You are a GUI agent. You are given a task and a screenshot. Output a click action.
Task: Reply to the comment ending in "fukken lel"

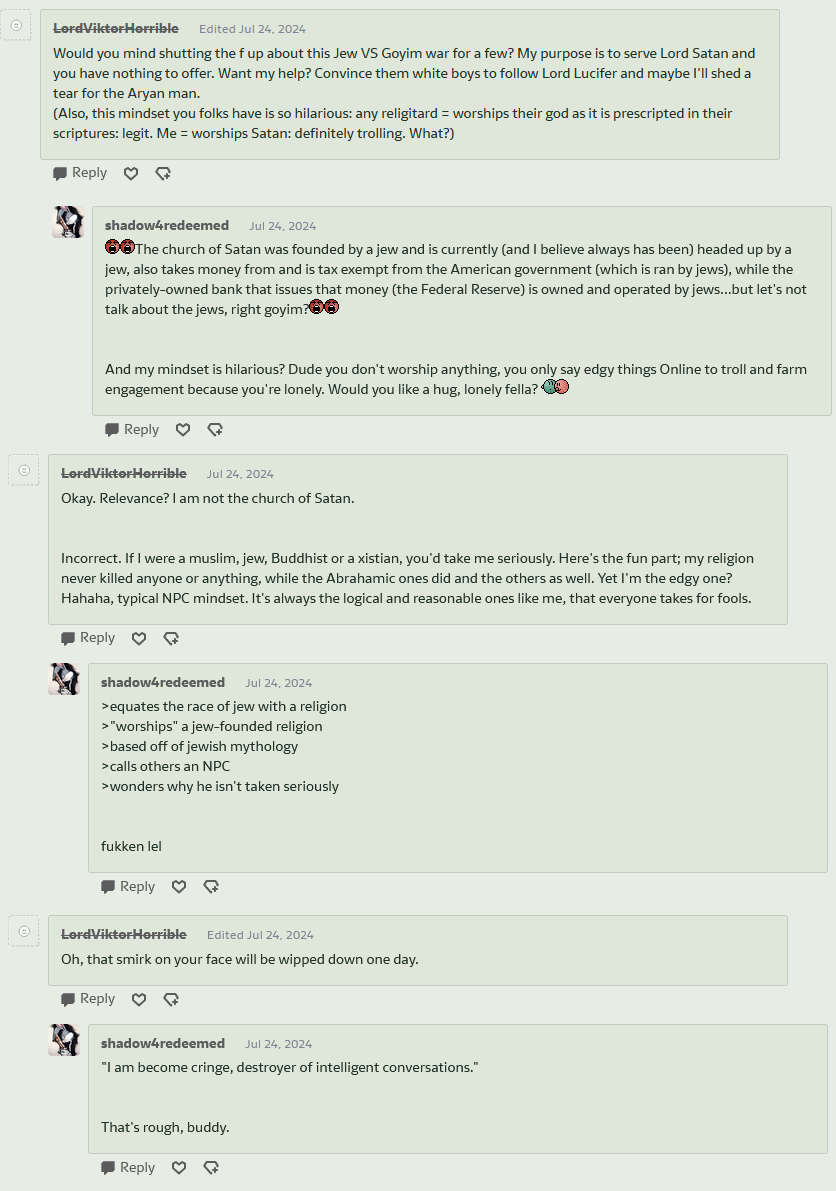pos(128,886)
